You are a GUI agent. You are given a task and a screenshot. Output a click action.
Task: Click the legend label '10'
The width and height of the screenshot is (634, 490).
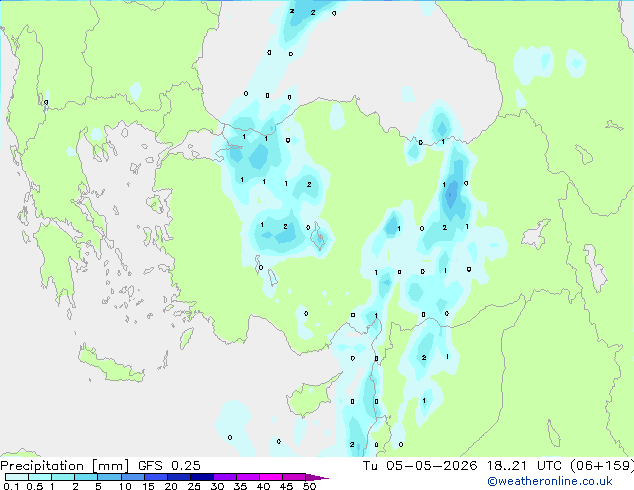click(125, 486)
